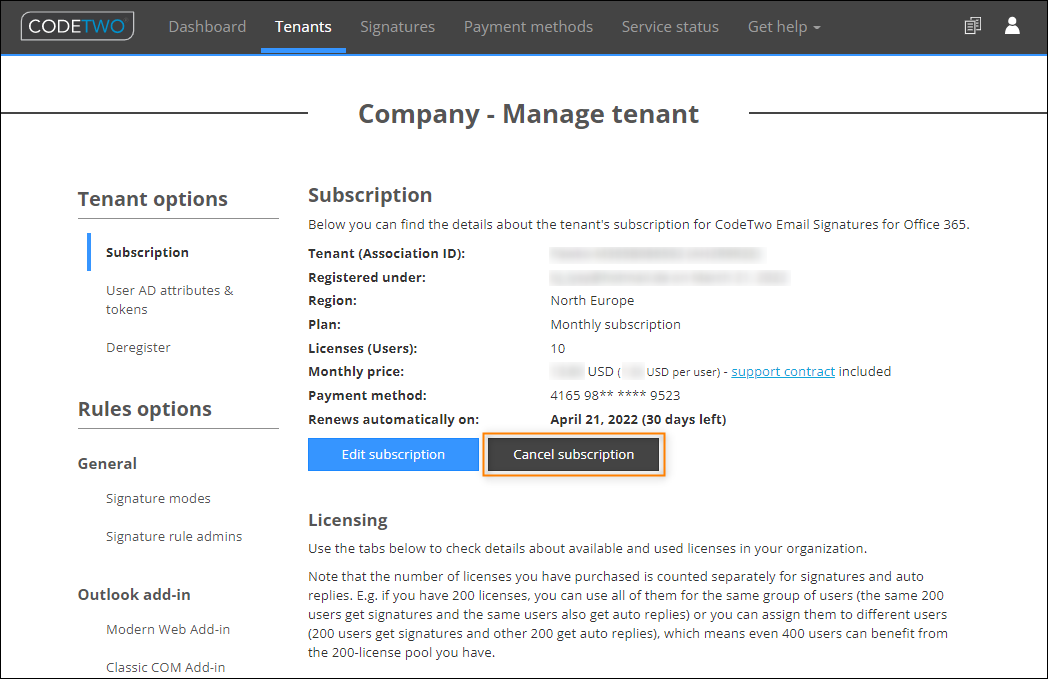This screenshot has width=1048, height=679.
Task: Click the 'Monthly price:' label
Action: 356,372
